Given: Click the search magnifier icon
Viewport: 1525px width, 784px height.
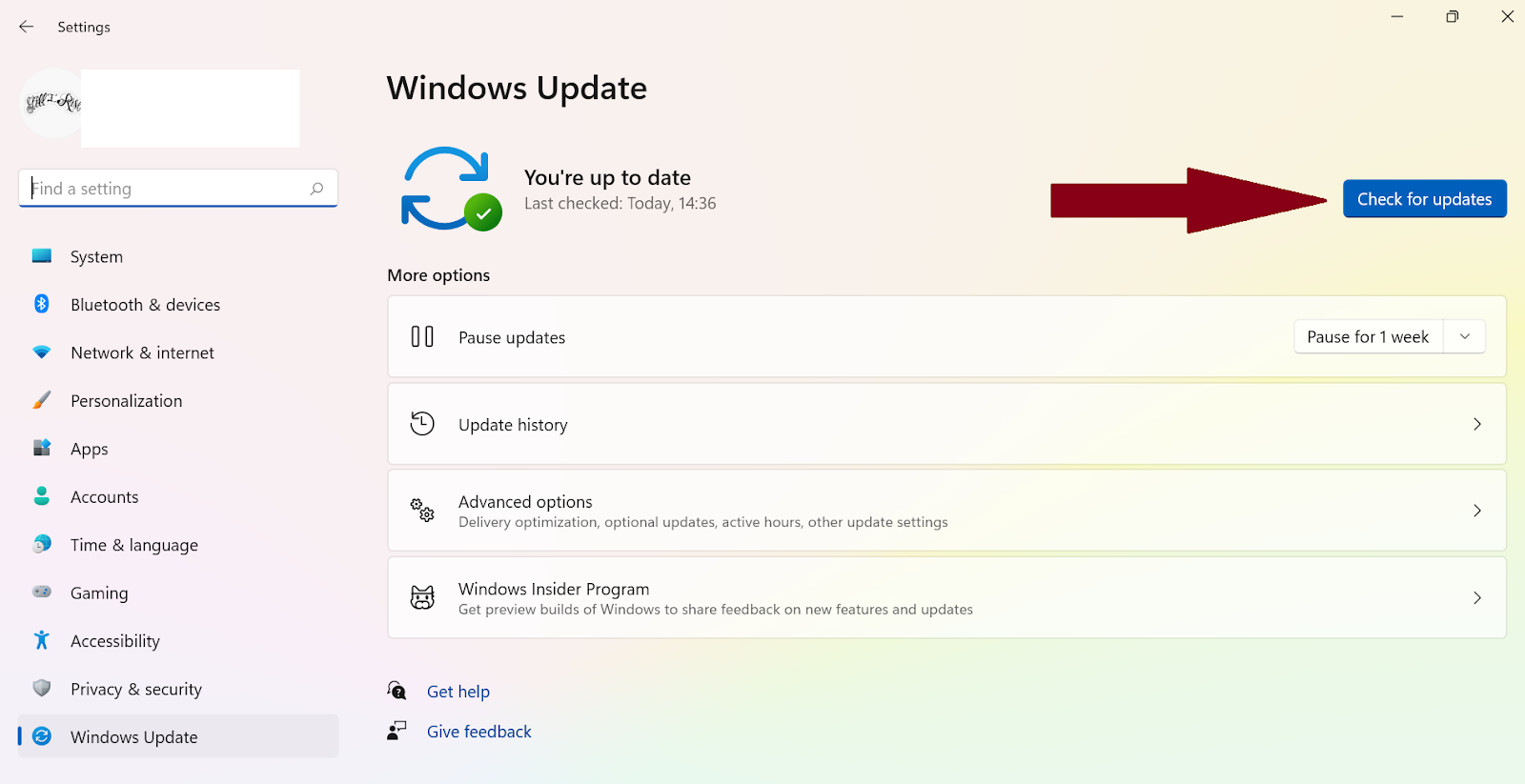Looking at the screenshot, I should click(317, 189).
